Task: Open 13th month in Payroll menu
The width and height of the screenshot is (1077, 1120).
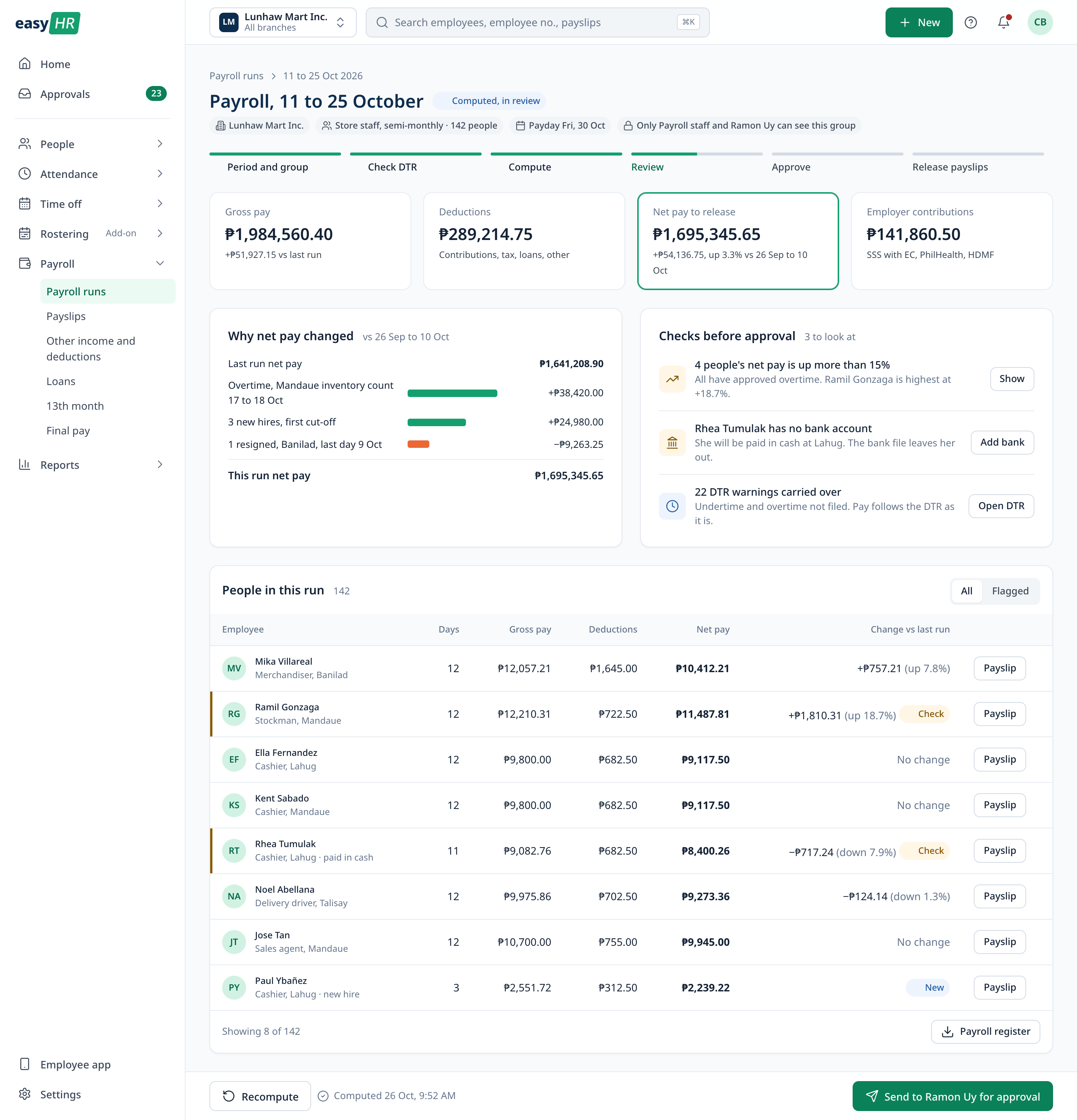Action: 108,406
